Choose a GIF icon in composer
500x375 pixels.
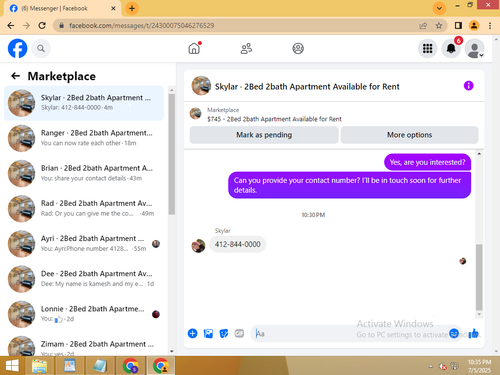point(239,333)
